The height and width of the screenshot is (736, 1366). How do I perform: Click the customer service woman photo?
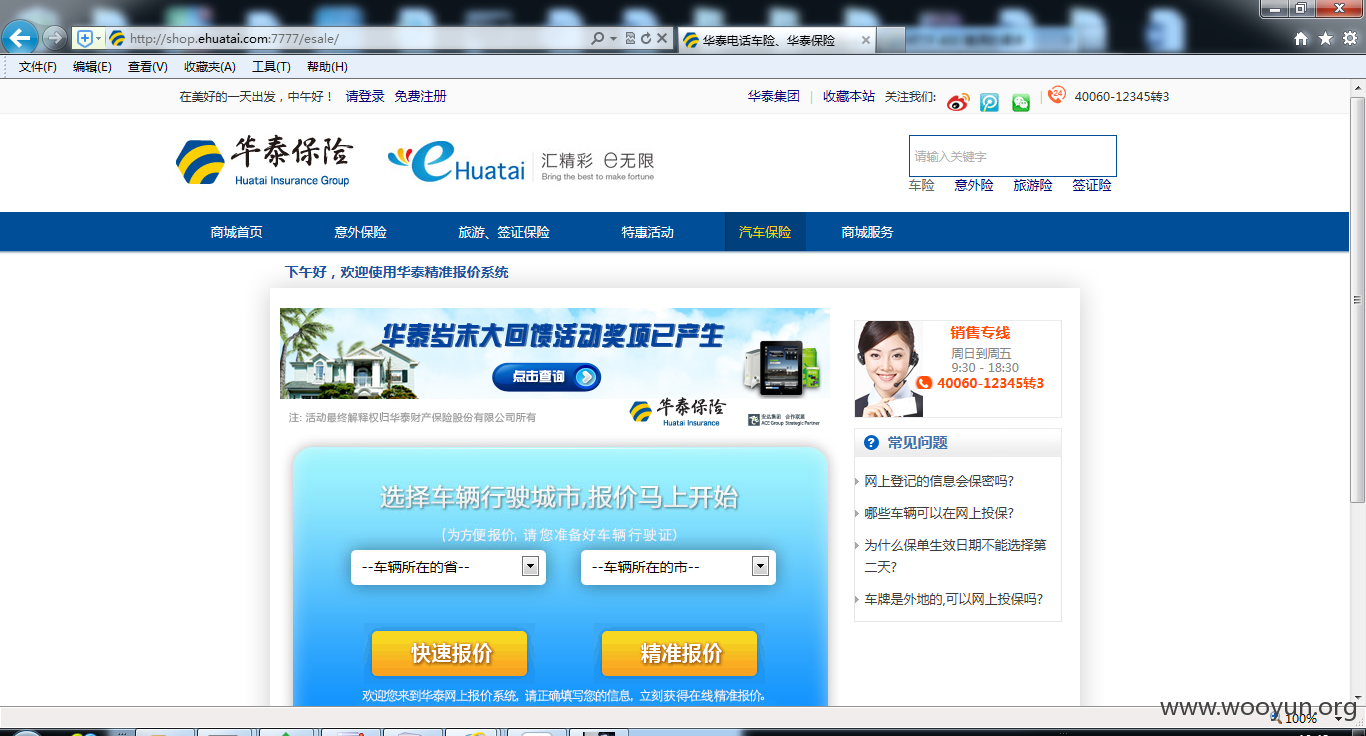(890, 369)
